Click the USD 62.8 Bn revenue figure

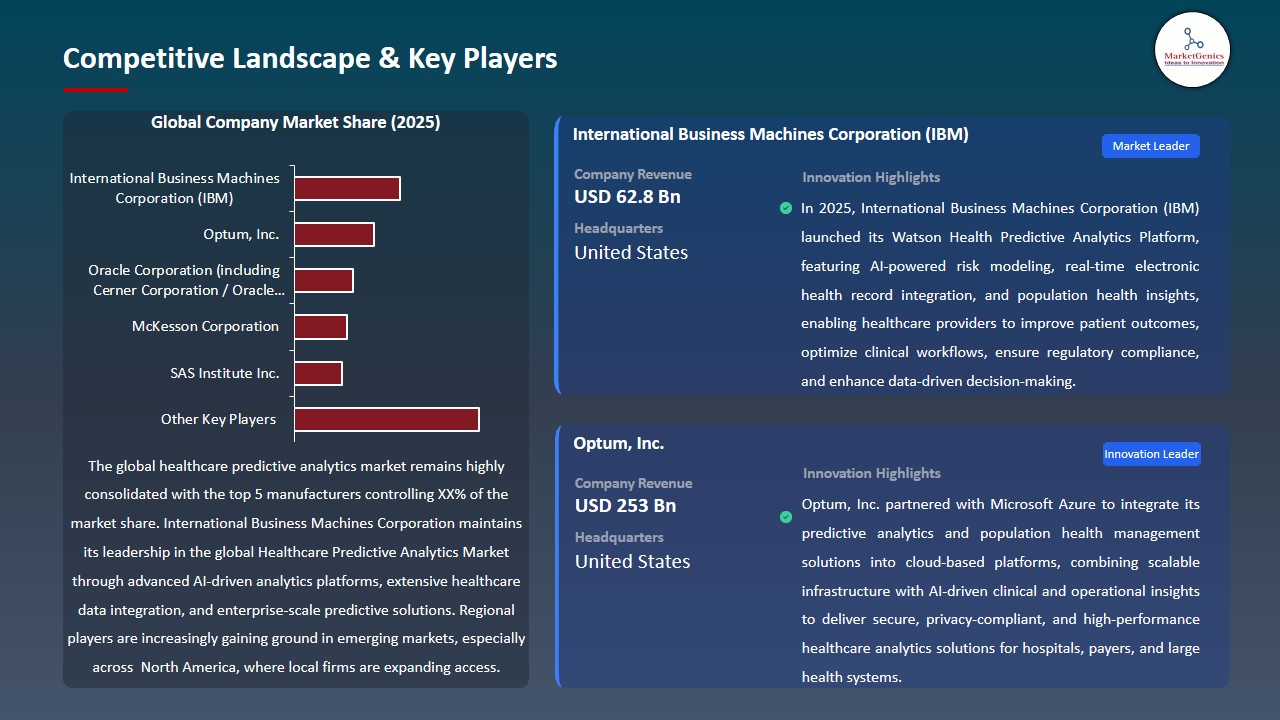626,197
